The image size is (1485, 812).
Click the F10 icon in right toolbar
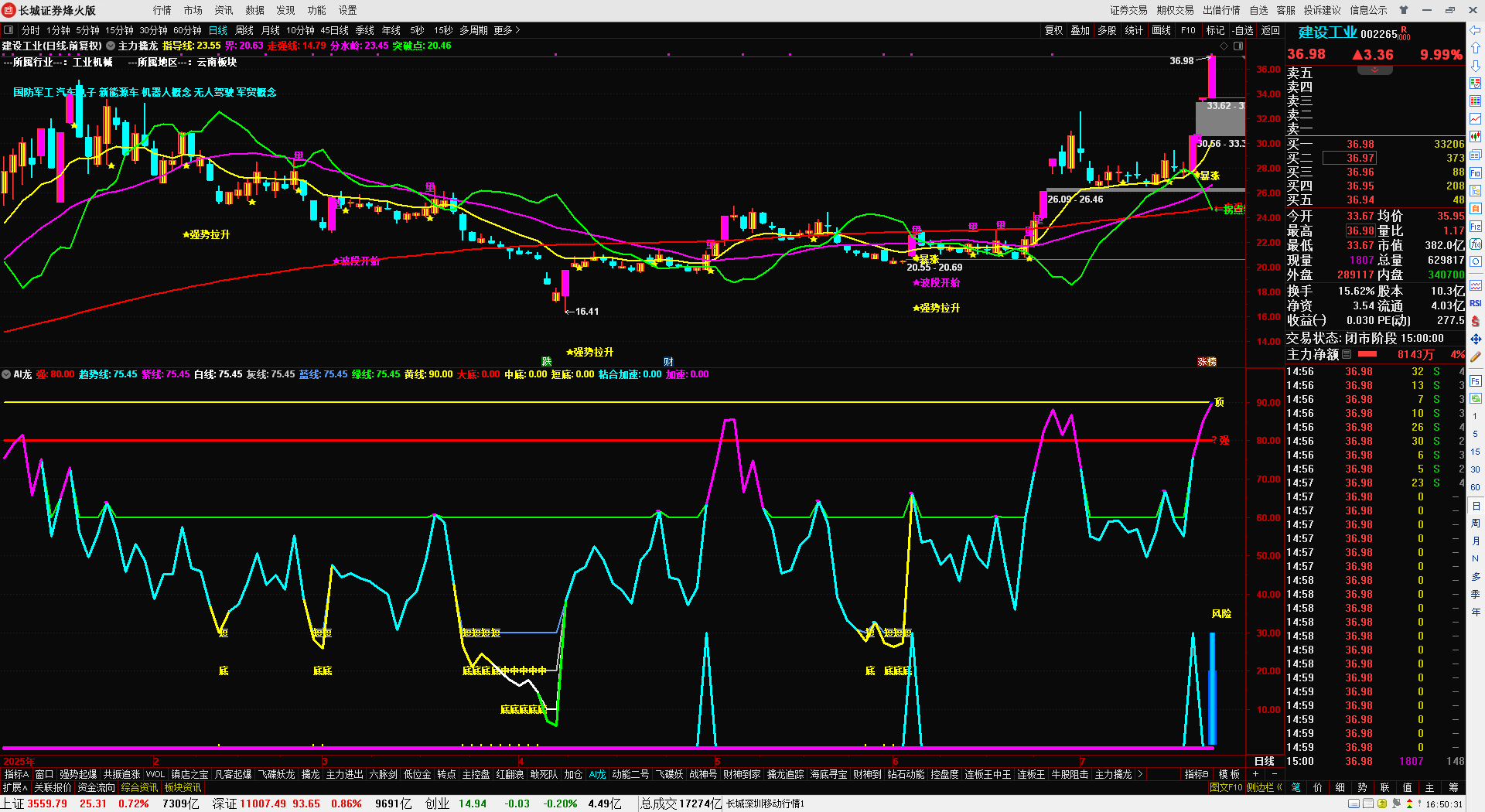pyautogui.click(x=1475, y=172)
